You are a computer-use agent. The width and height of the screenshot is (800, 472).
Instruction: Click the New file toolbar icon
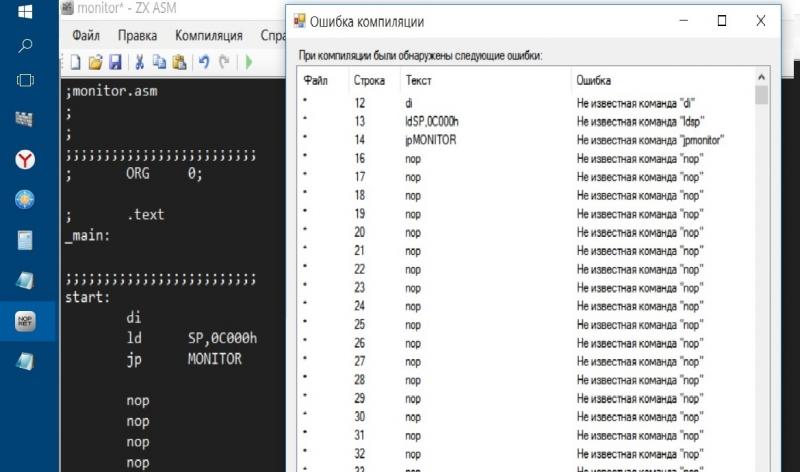(x=75, y=62)
